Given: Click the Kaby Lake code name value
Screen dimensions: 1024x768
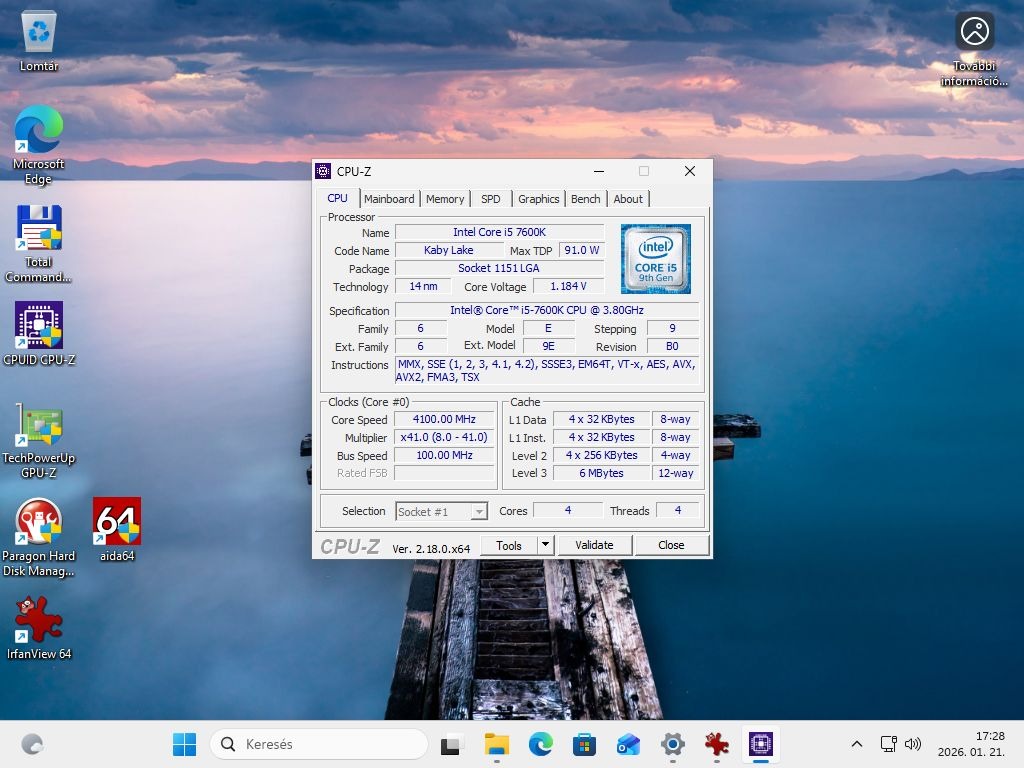Looking at the screenshot, I should [449, 250].
